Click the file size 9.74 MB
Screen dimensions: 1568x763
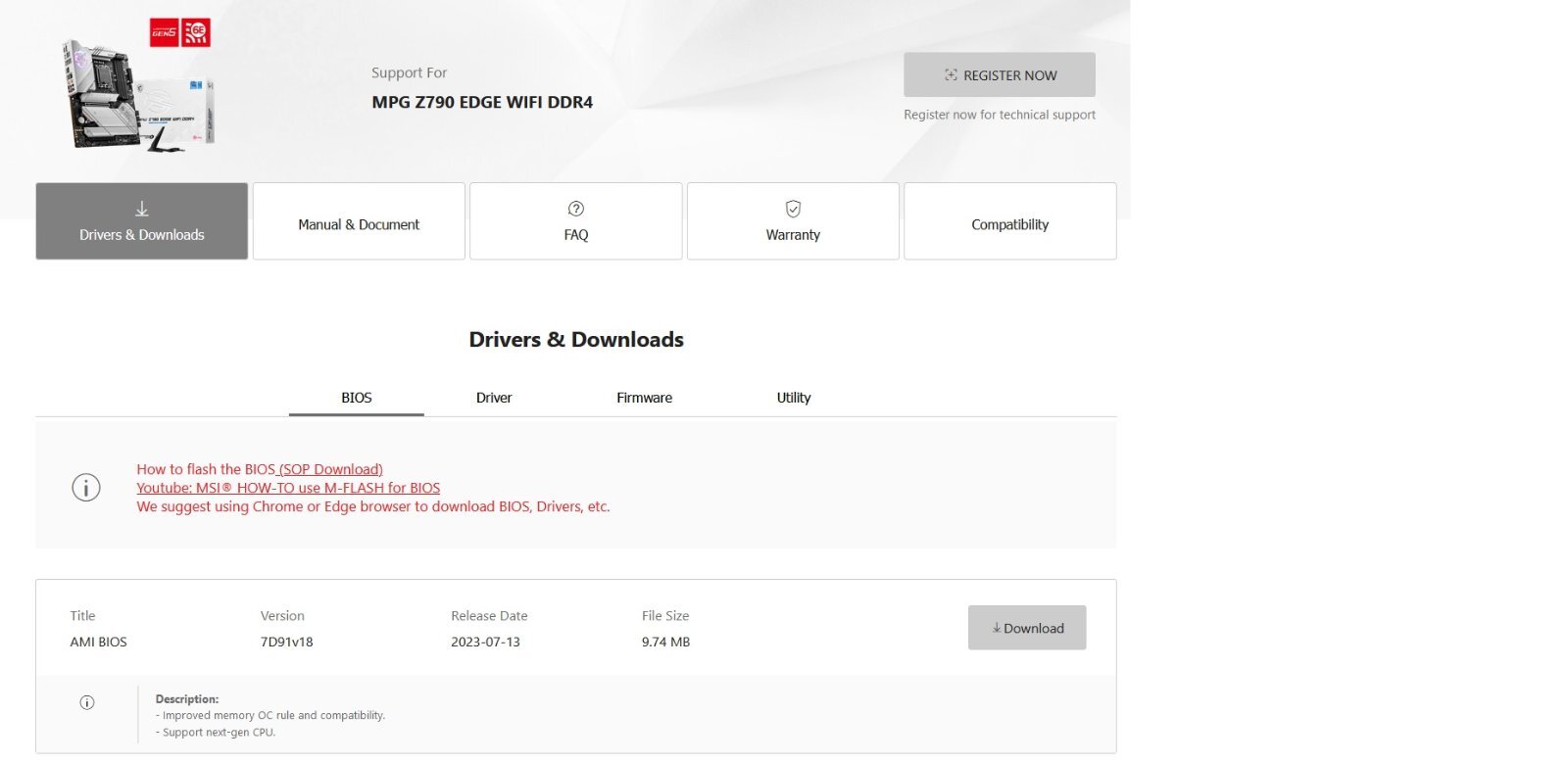pos(666,643)
